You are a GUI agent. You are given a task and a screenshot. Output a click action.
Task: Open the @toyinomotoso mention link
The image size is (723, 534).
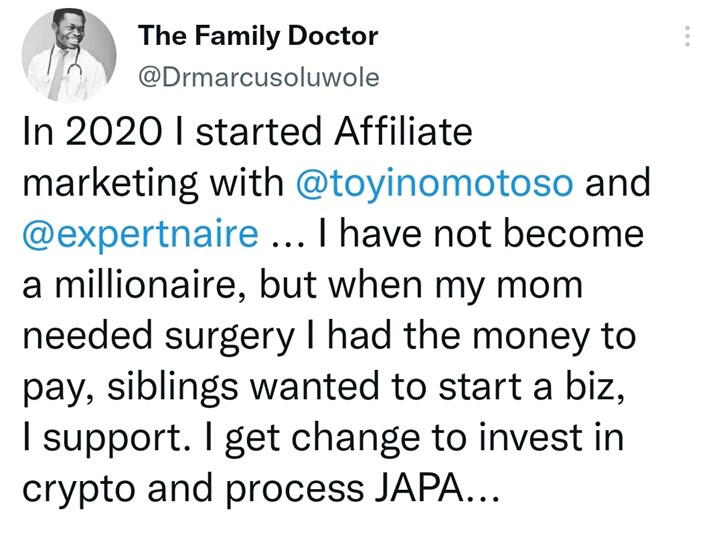[435, 185]
